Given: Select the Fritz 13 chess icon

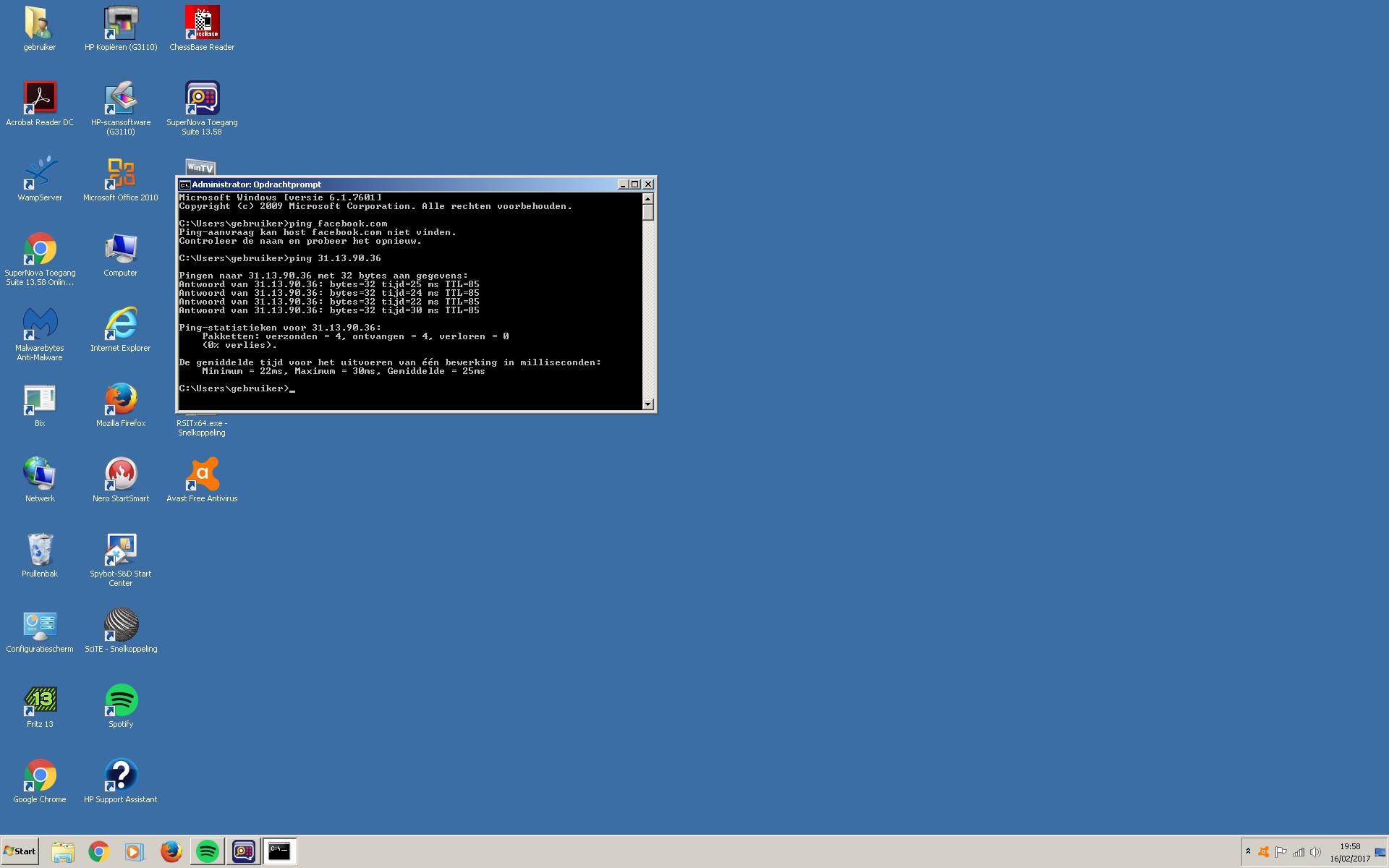Looking at the screenshot, I should 40,700.
